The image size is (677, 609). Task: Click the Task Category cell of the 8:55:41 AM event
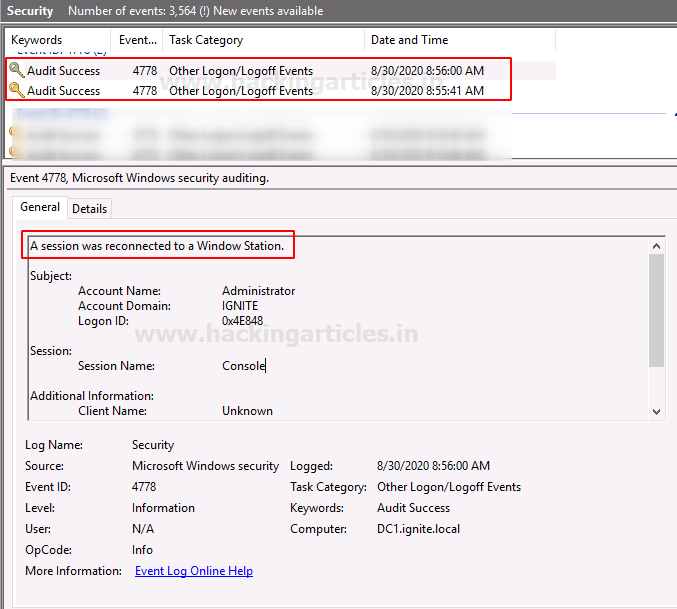(x=241, y=91)
